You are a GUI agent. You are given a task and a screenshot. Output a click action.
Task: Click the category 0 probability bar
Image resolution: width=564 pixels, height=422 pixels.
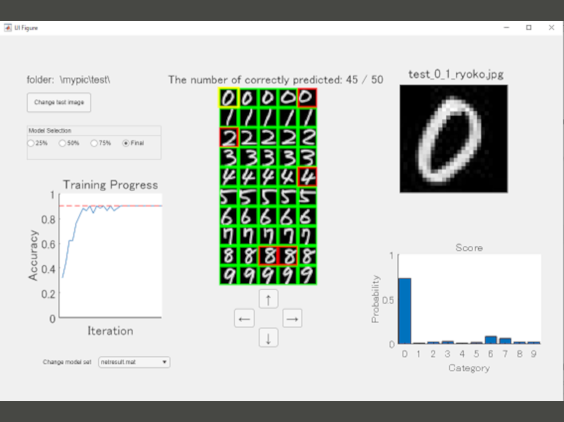405,311
